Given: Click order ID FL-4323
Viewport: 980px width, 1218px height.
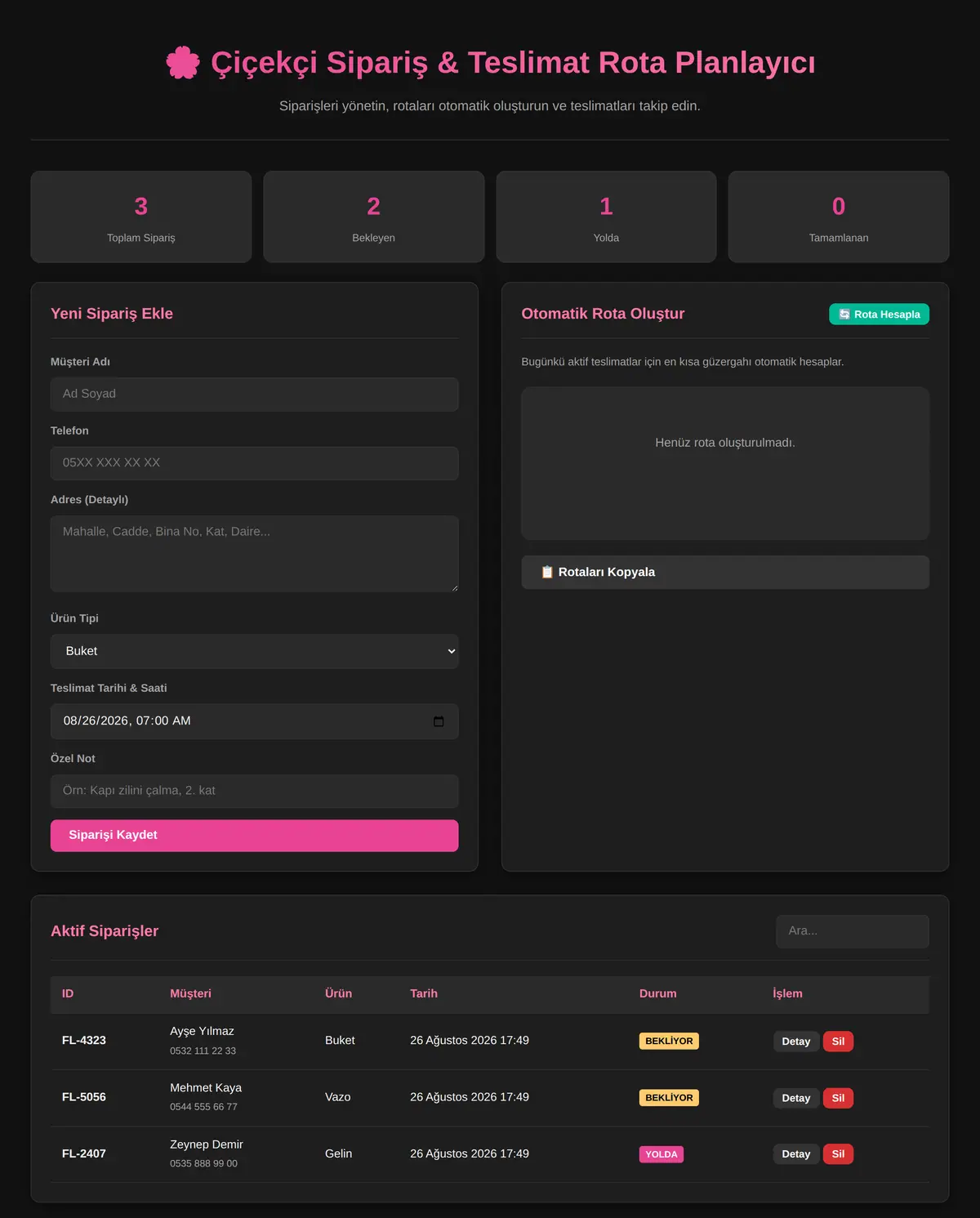Looking at the screenshot, I should pyautogui.click(x=84, y=1041).
